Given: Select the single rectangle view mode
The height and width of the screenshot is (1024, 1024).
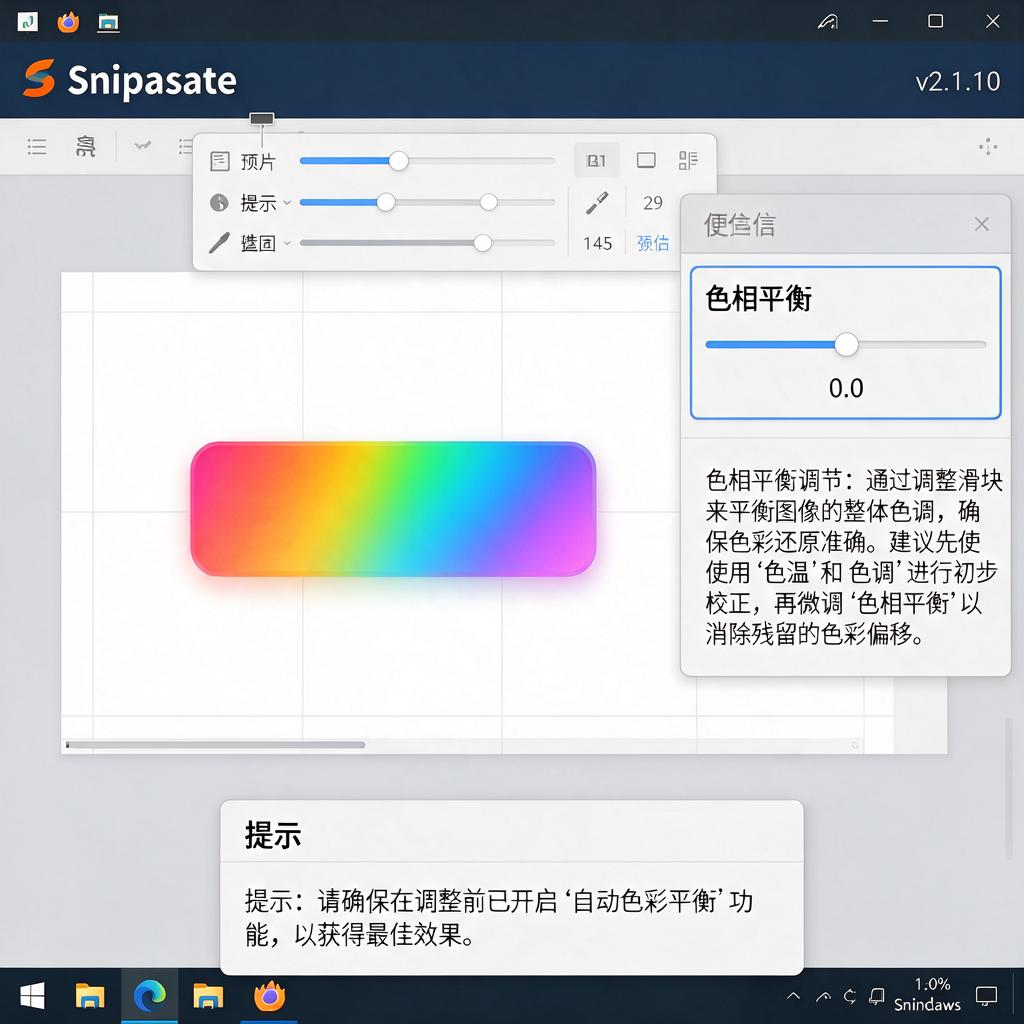Looking at the screenshot, I should (646, 160).
